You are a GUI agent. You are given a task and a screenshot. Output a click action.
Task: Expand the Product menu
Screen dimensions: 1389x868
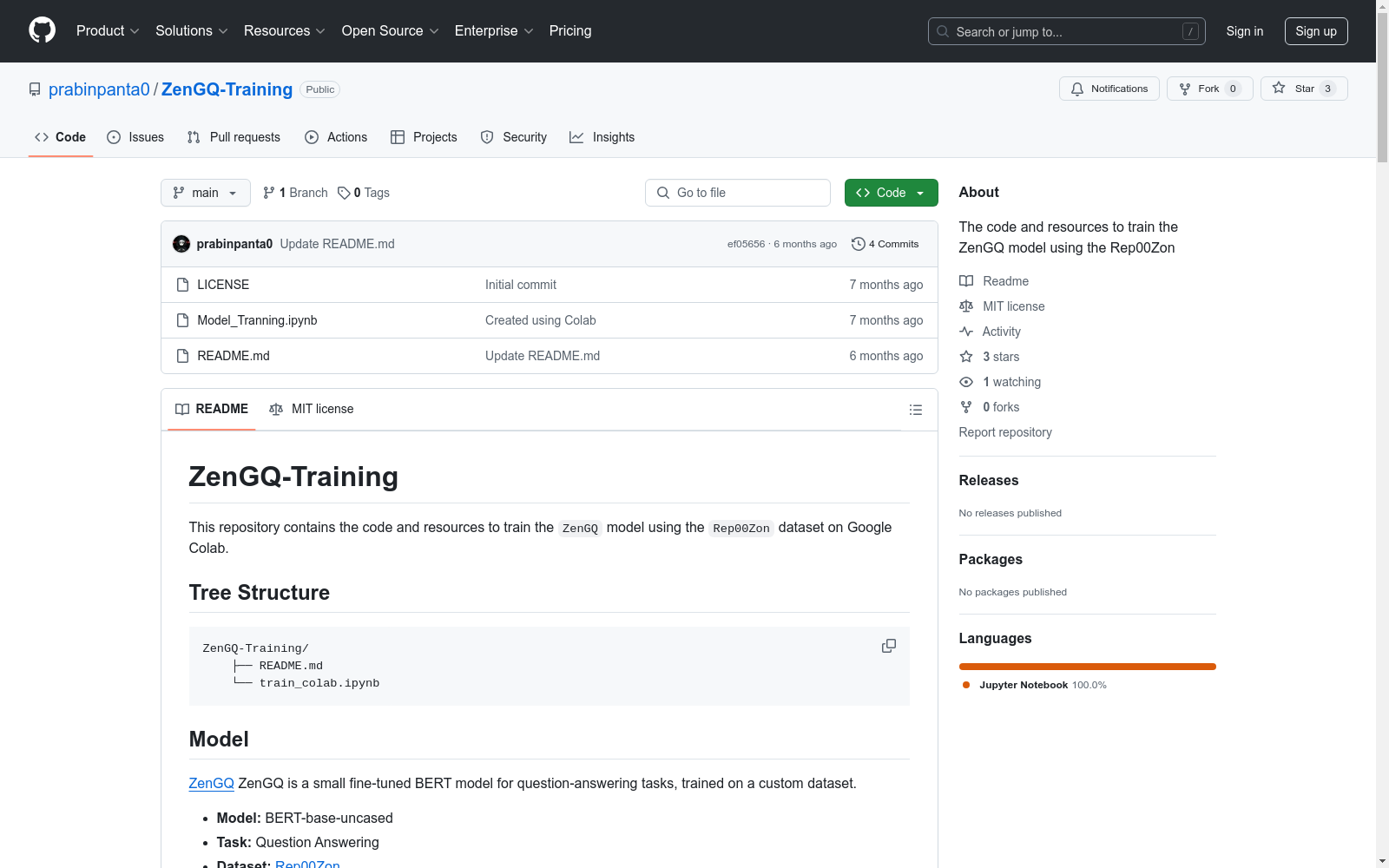108,31
